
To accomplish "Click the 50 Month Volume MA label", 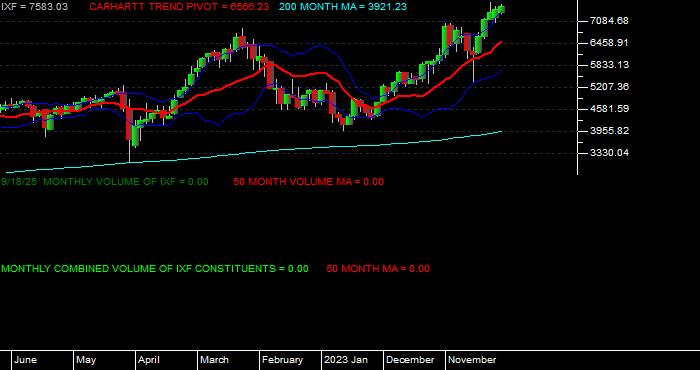I will tap(308, 182).
